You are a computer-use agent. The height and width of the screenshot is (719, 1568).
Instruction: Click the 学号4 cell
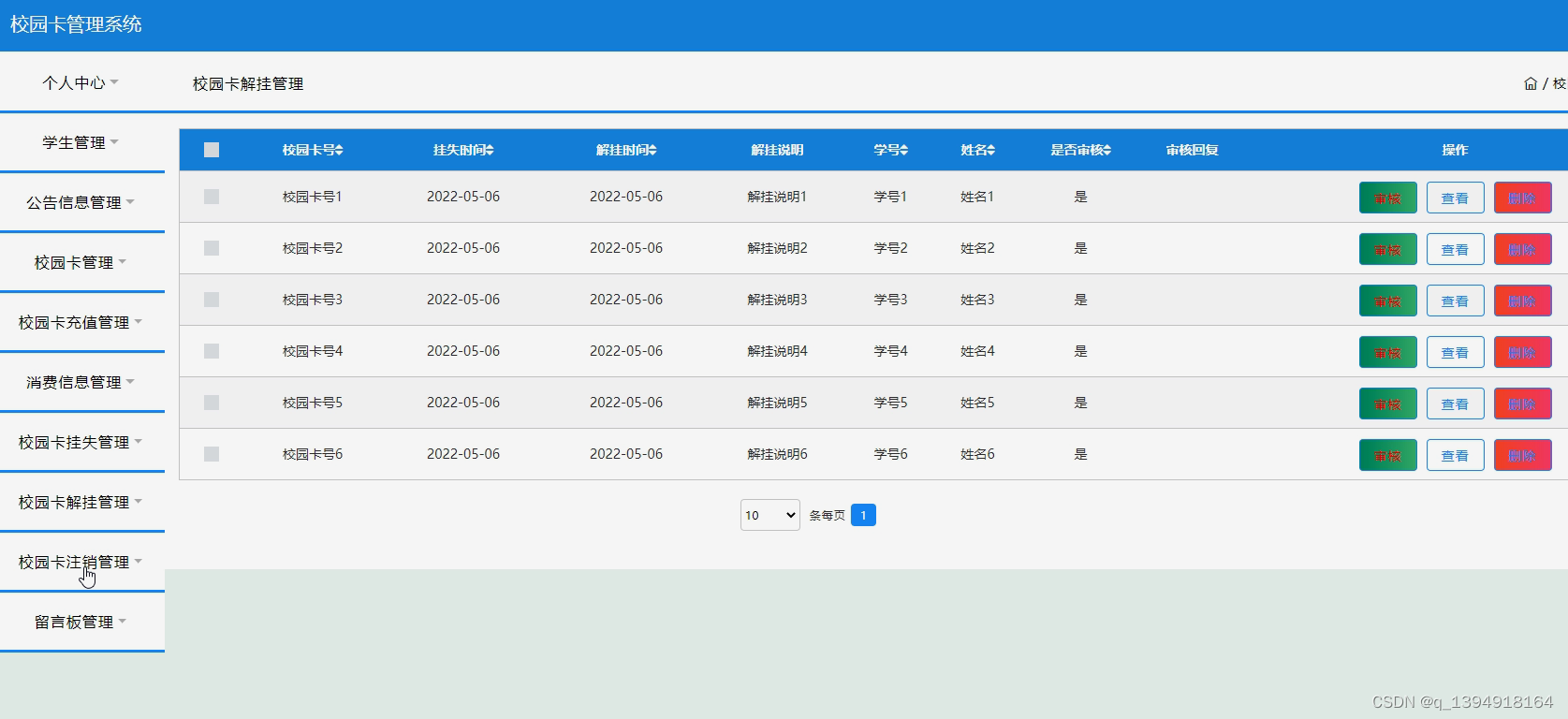tap(890, 351)
